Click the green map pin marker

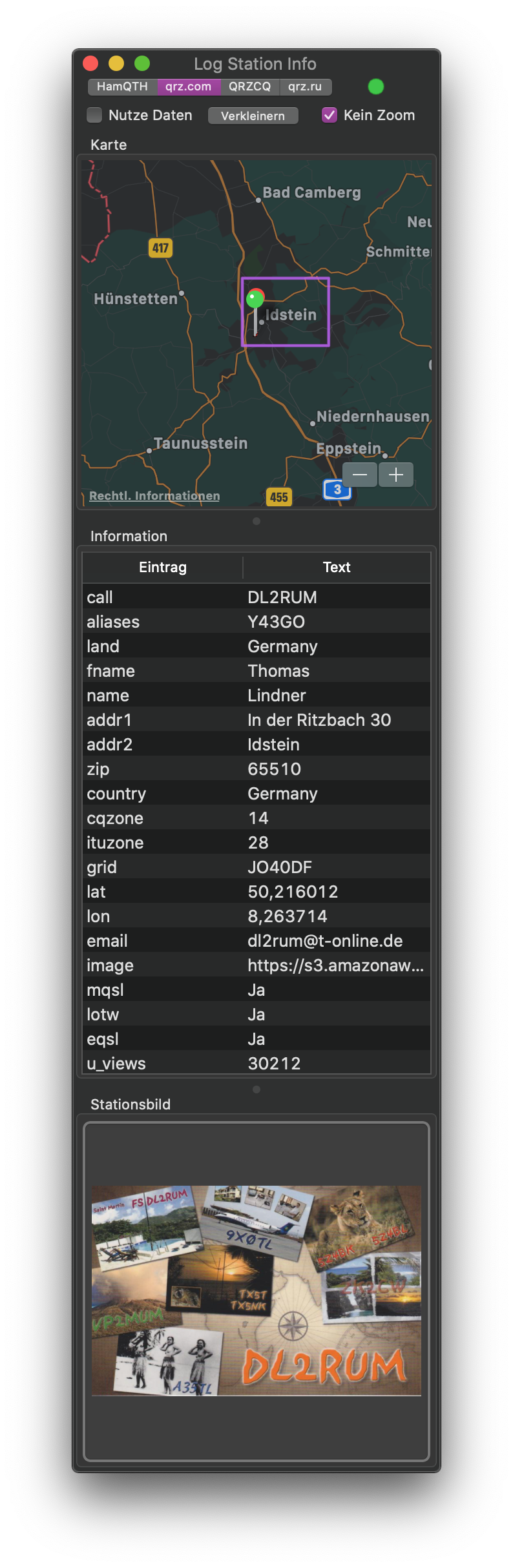click(255, 299)
